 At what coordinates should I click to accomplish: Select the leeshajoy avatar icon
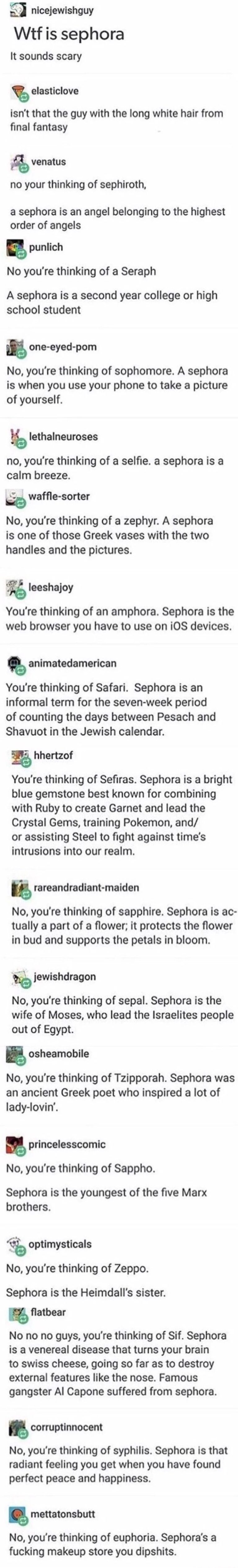(x=16, y=587)
